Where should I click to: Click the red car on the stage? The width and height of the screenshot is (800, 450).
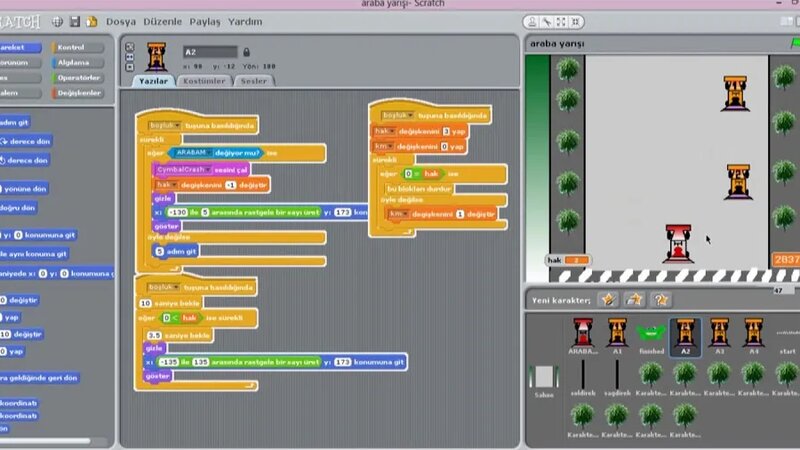(678, 244)
